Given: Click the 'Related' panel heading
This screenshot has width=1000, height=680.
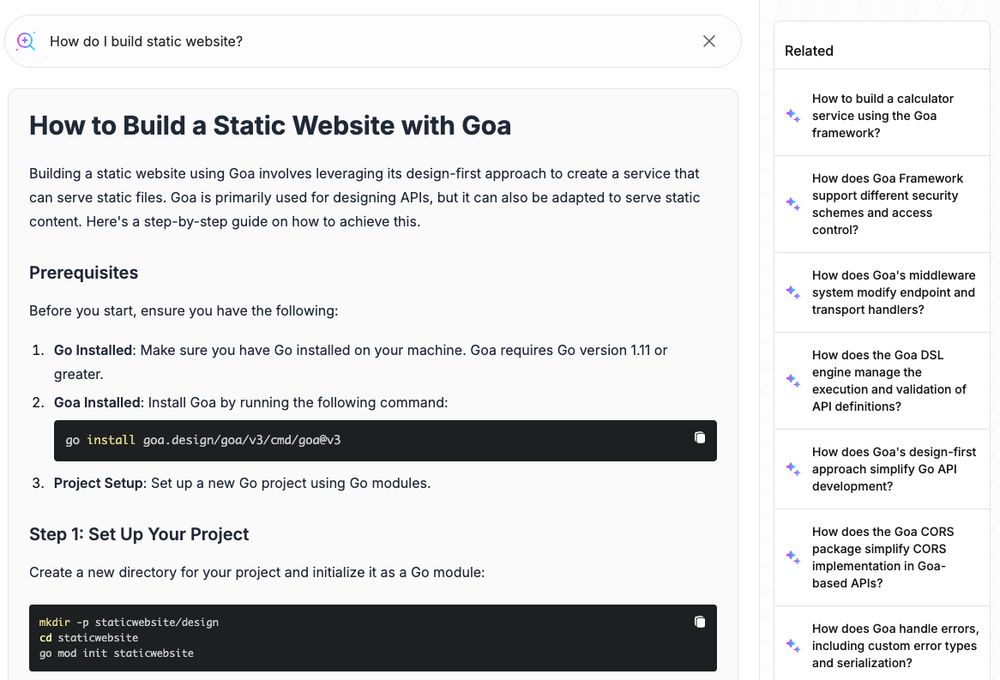Looking at the screenshot, I should (x=809, y=51).
